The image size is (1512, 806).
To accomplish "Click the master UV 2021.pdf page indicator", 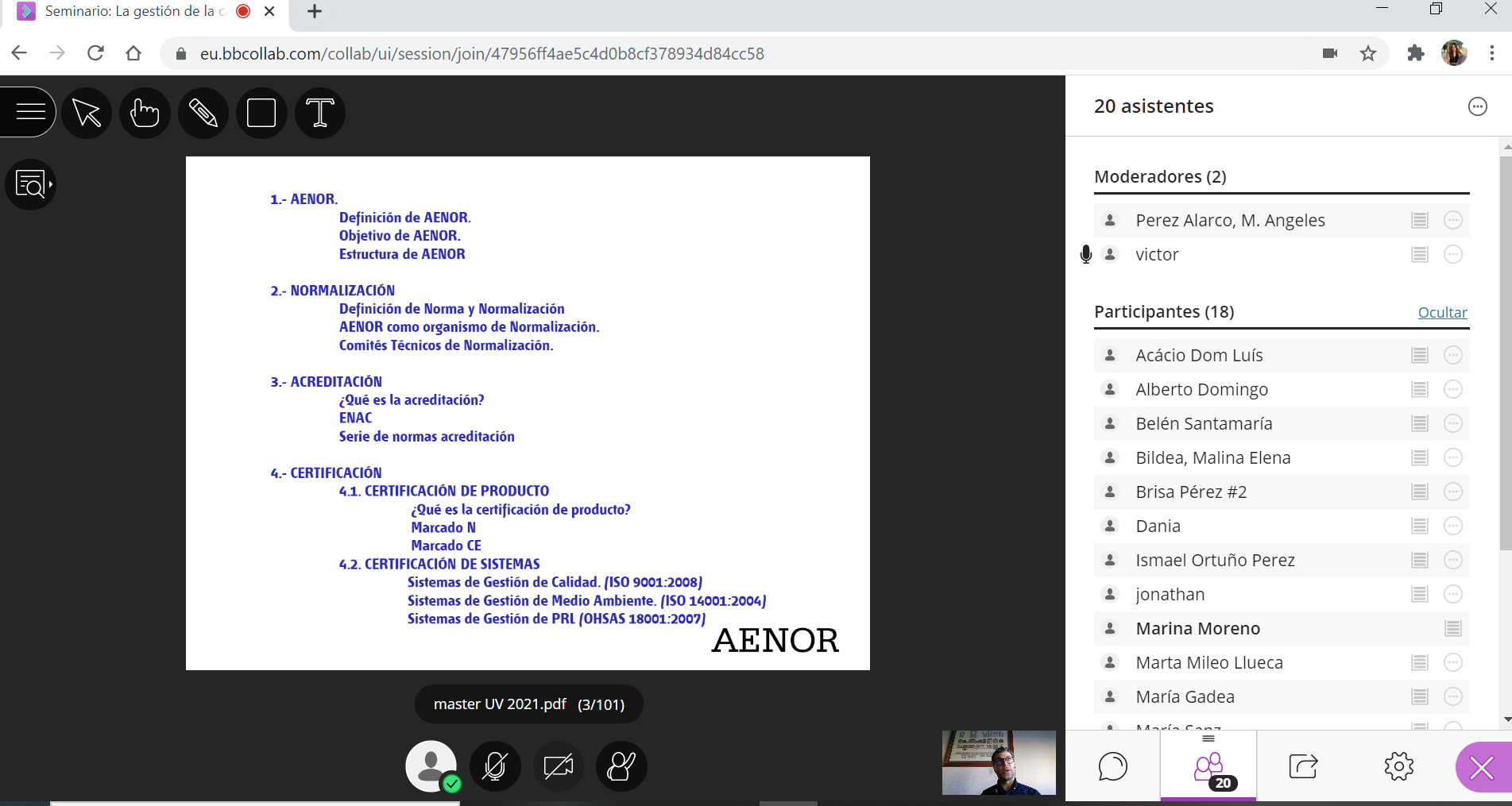I will tap(529, 704).
